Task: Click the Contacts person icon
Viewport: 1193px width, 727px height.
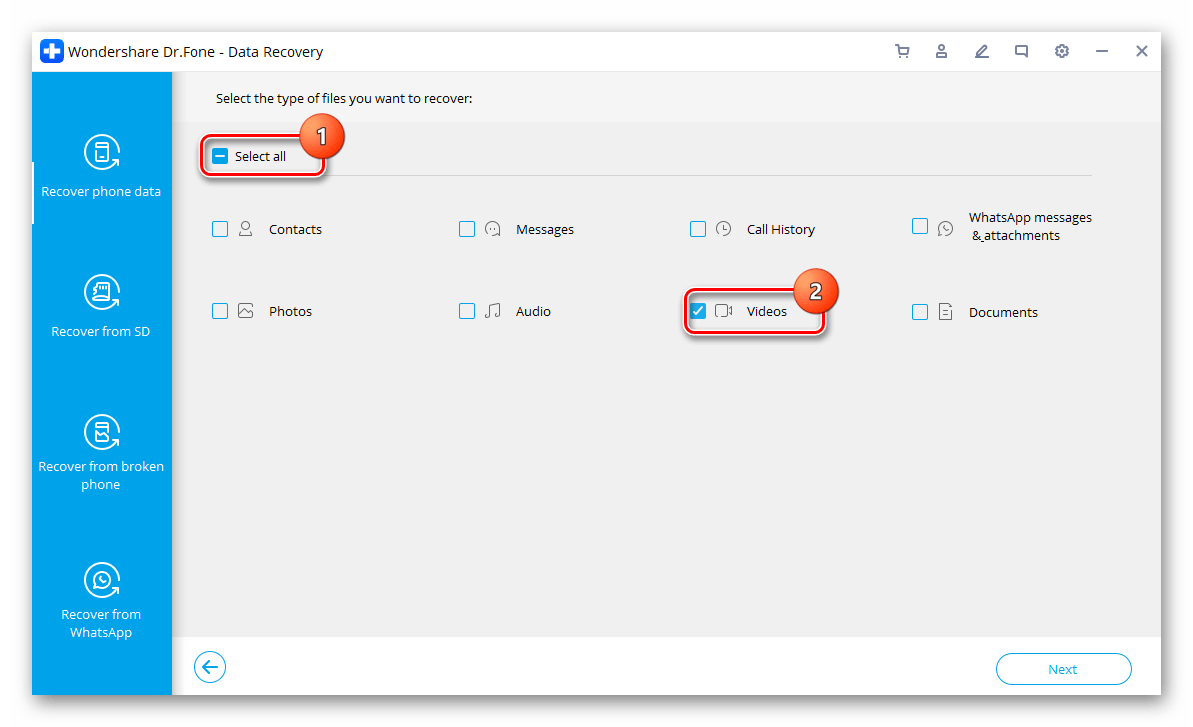Action: (245, 229)
